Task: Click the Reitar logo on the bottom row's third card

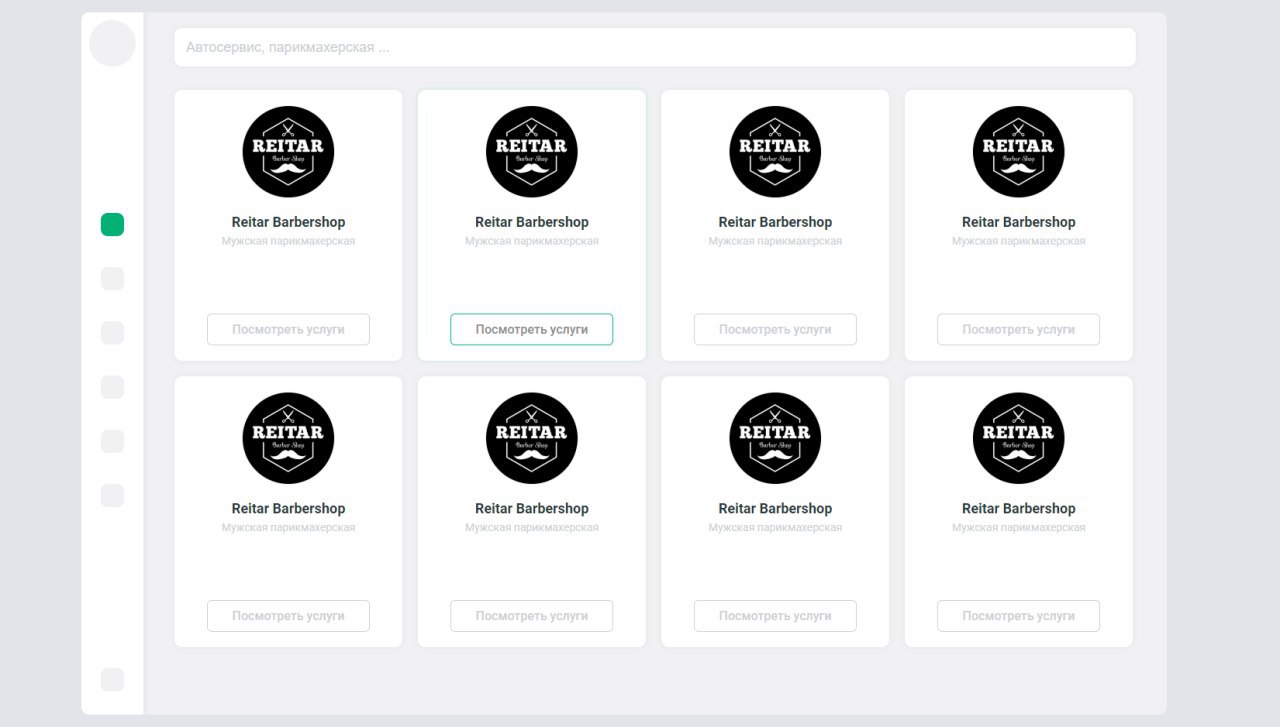Action: click(775, 438)
